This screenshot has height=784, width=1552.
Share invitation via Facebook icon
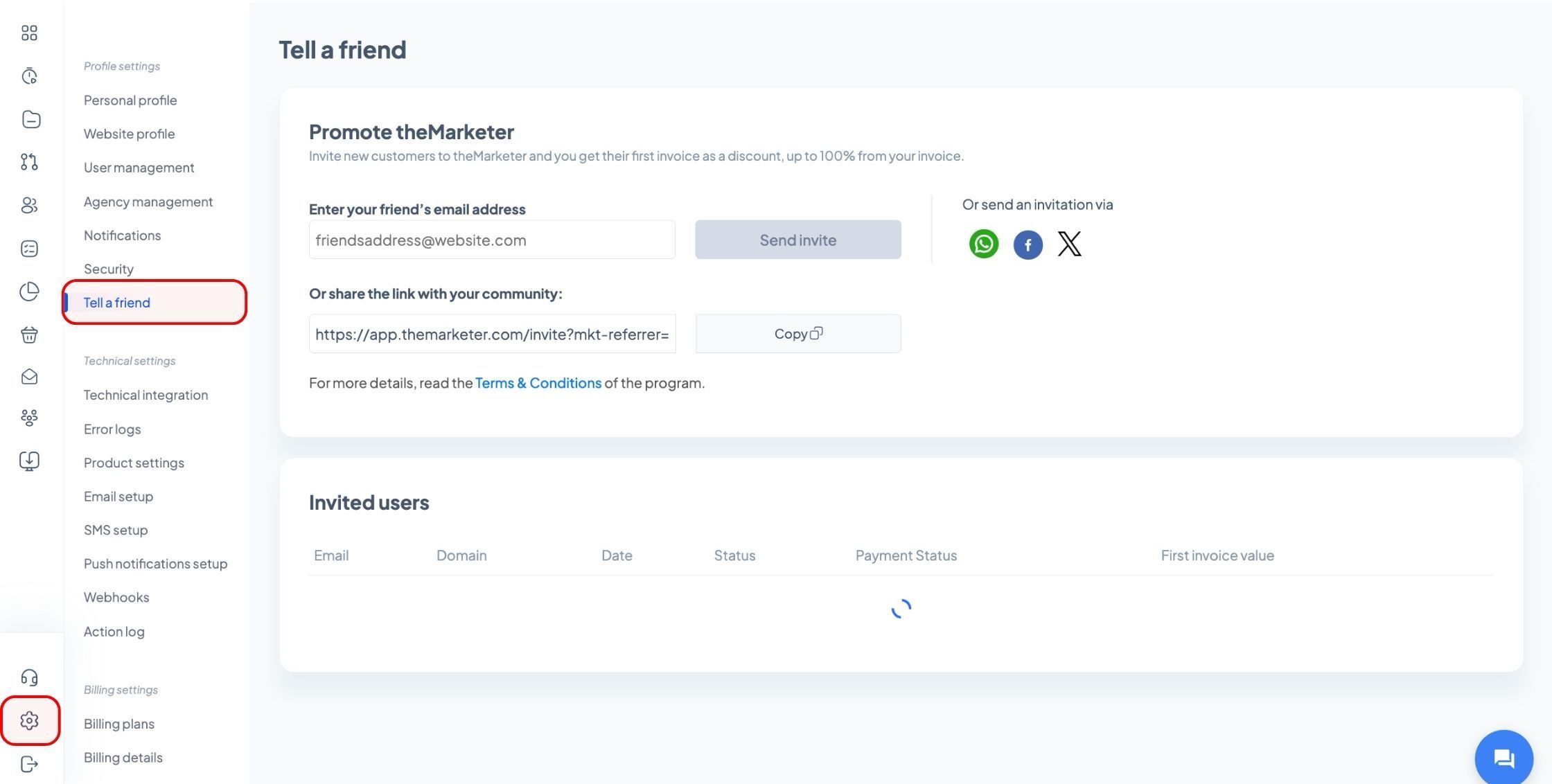[1028, 244]
